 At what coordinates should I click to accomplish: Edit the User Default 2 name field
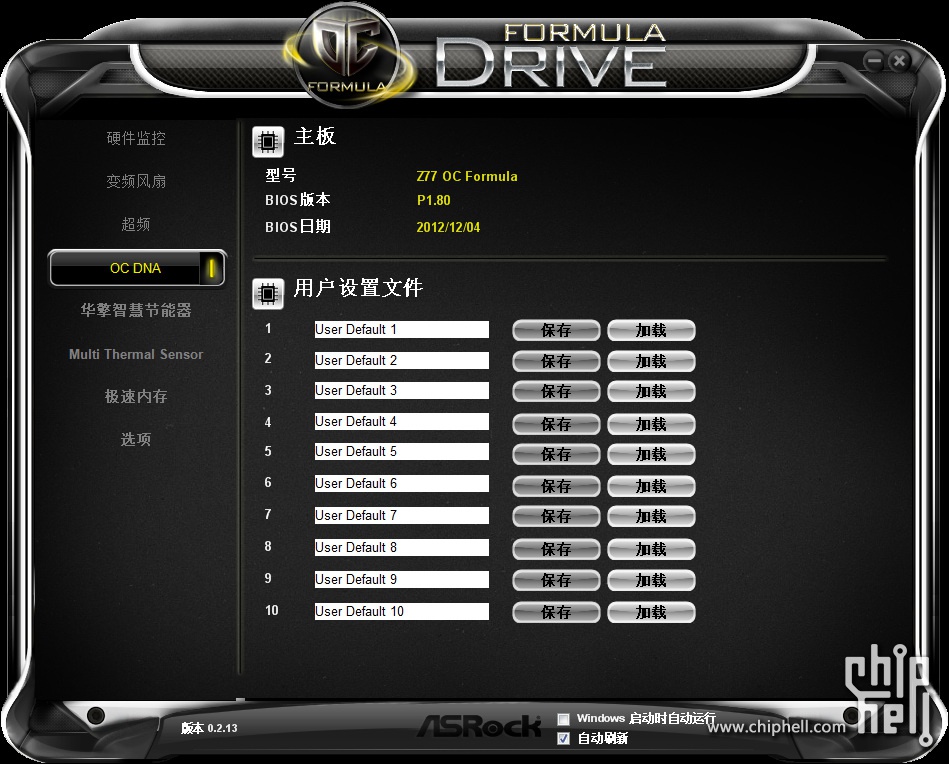pos(401,360)
